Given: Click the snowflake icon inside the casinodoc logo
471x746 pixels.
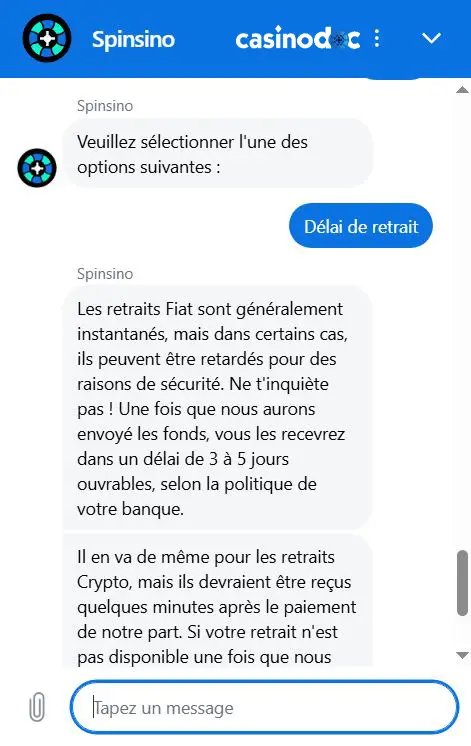Looking at the screenshot, I should (x=339, y=40).
